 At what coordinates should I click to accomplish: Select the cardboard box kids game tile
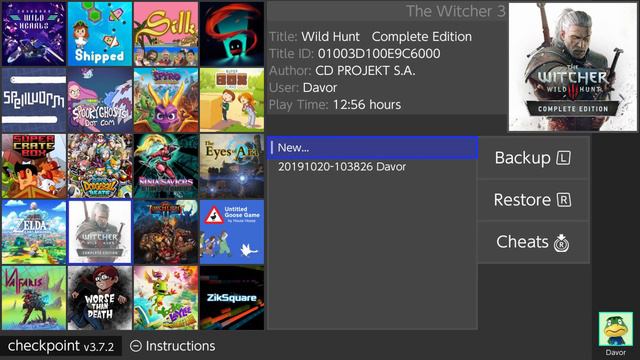click(x=232, y=100)
